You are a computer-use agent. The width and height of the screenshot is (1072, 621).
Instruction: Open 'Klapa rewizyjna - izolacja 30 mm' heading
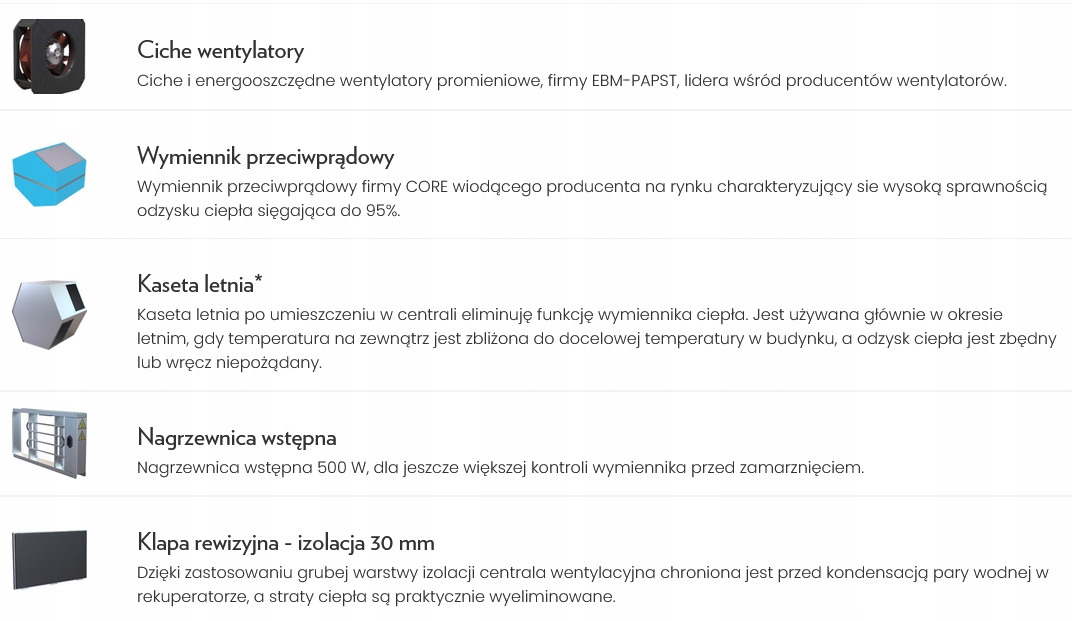pyautogui.click(x=286, y=543)
